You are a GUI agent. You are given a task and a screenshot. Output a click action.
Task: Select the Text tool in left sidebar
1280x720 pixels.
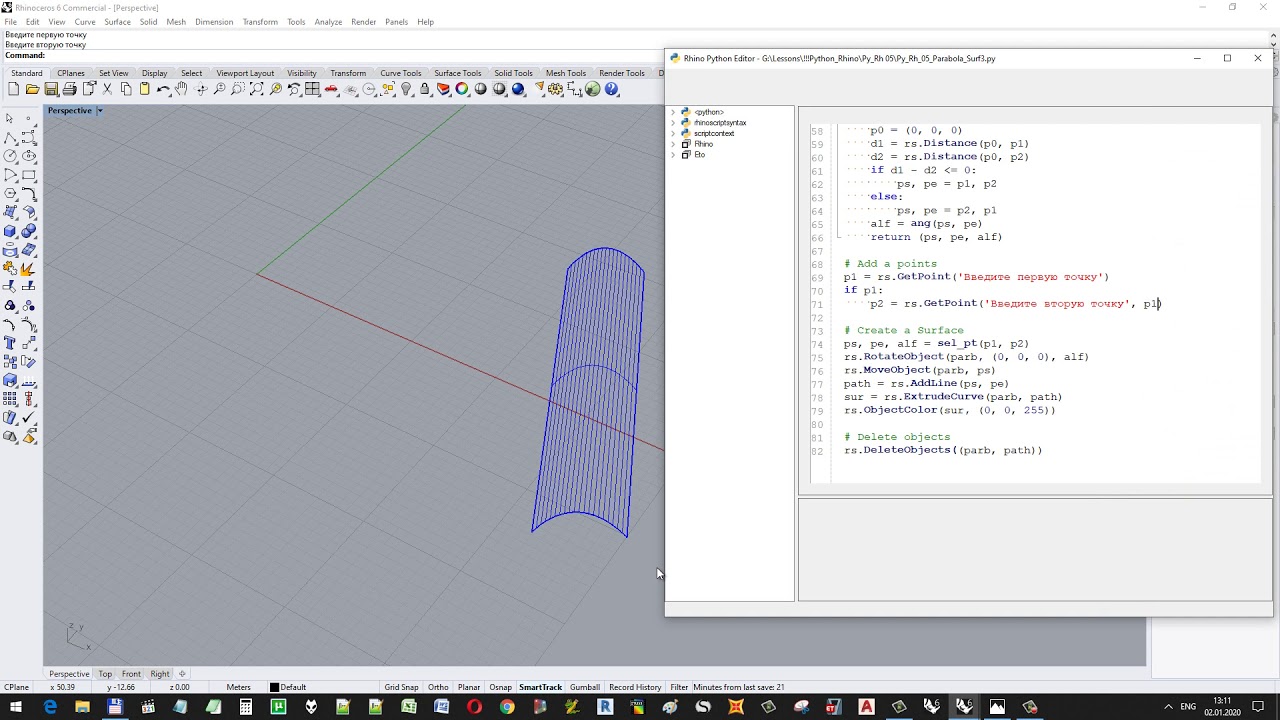click(x=10, y=341)
